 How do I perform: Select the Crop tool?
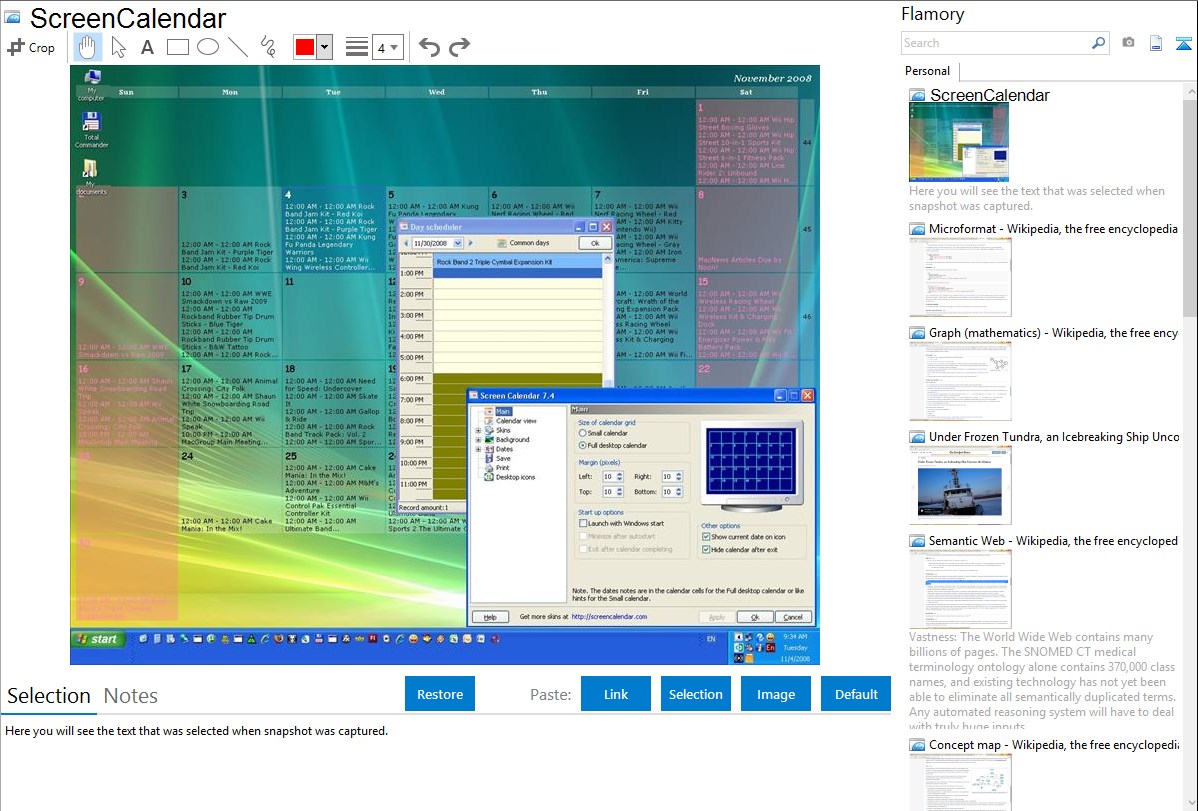pyautogui.click(x=31, y=47)
